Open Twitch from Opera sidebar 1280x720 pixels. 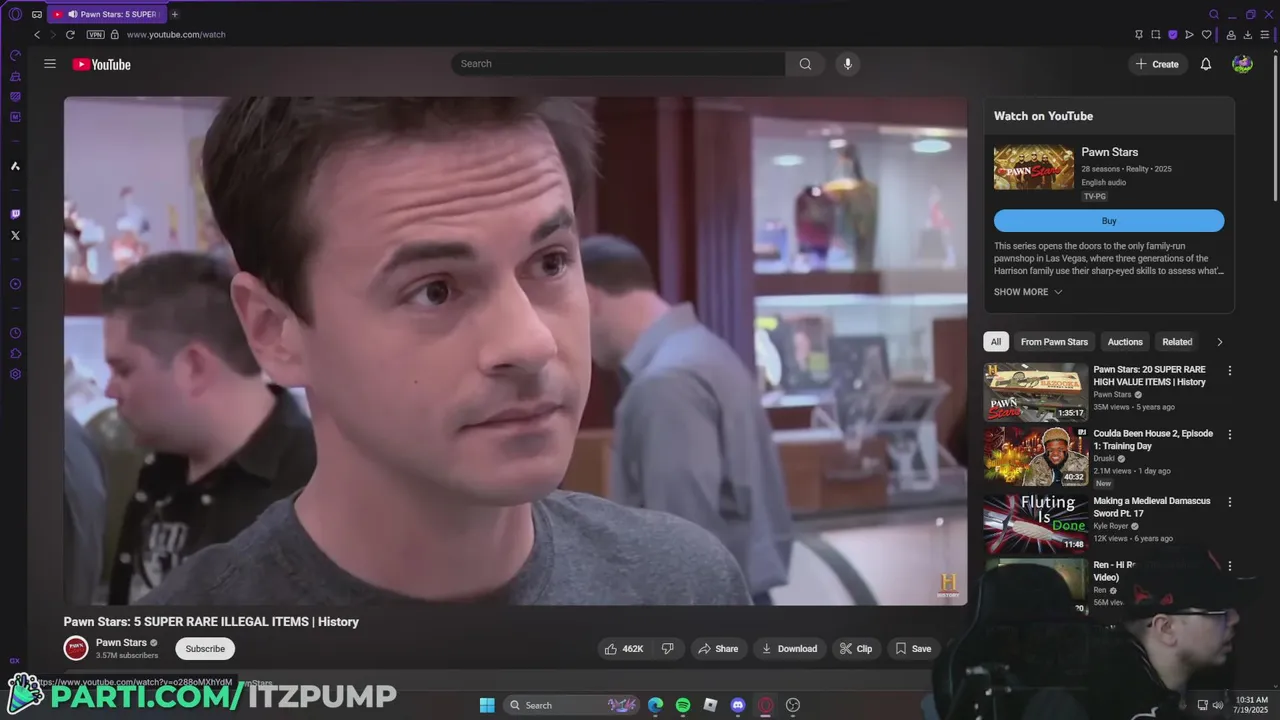coord(15,214)
